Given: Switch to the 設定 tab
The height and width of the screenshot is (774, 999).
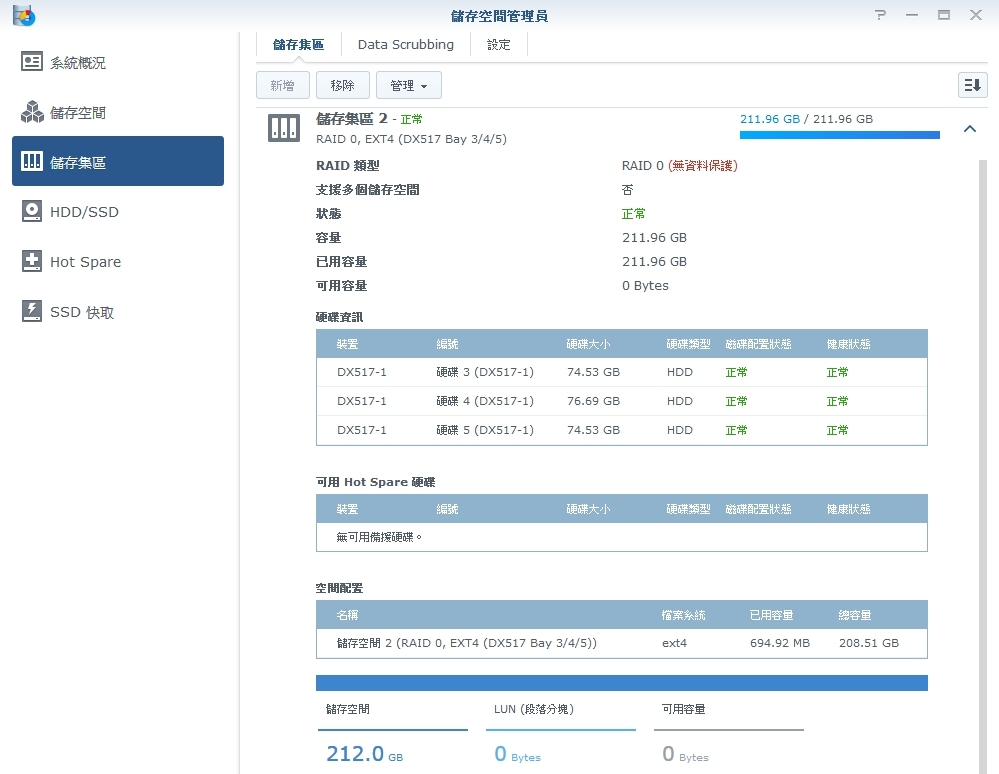Looking at the screenshot, I should coord(499,45).
